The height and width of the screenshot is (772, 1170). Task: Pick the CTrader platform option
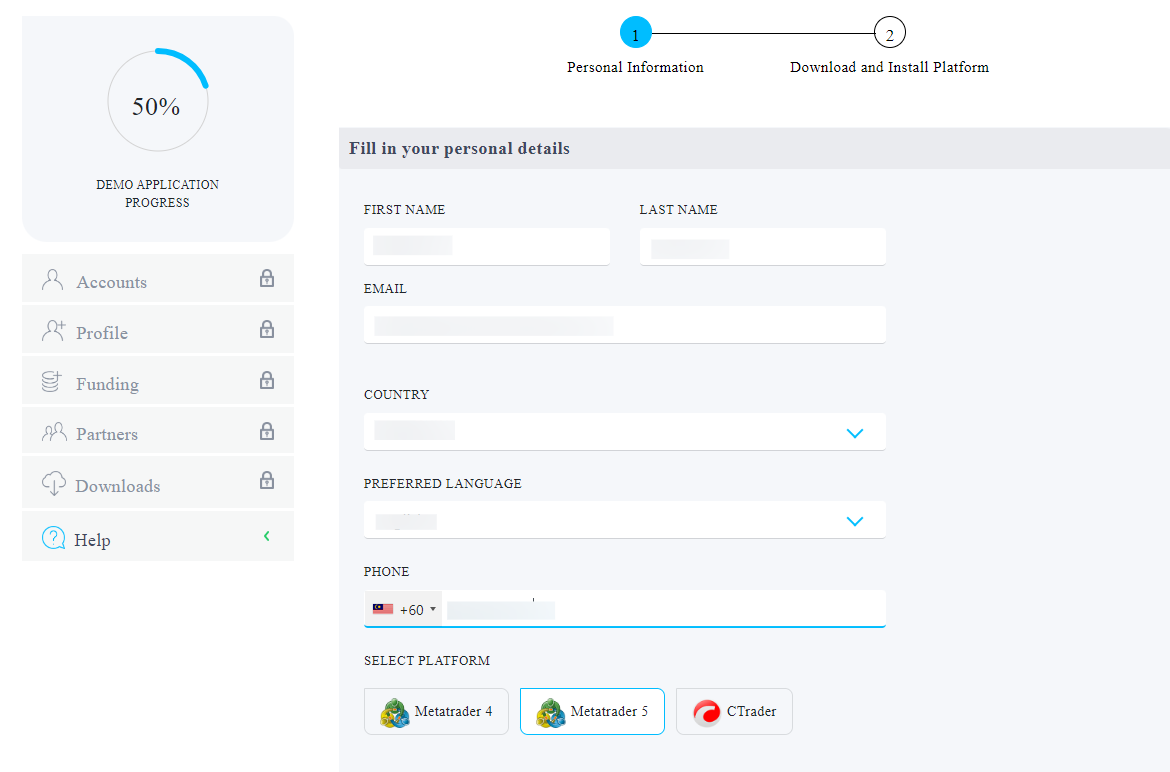[734, 712]
